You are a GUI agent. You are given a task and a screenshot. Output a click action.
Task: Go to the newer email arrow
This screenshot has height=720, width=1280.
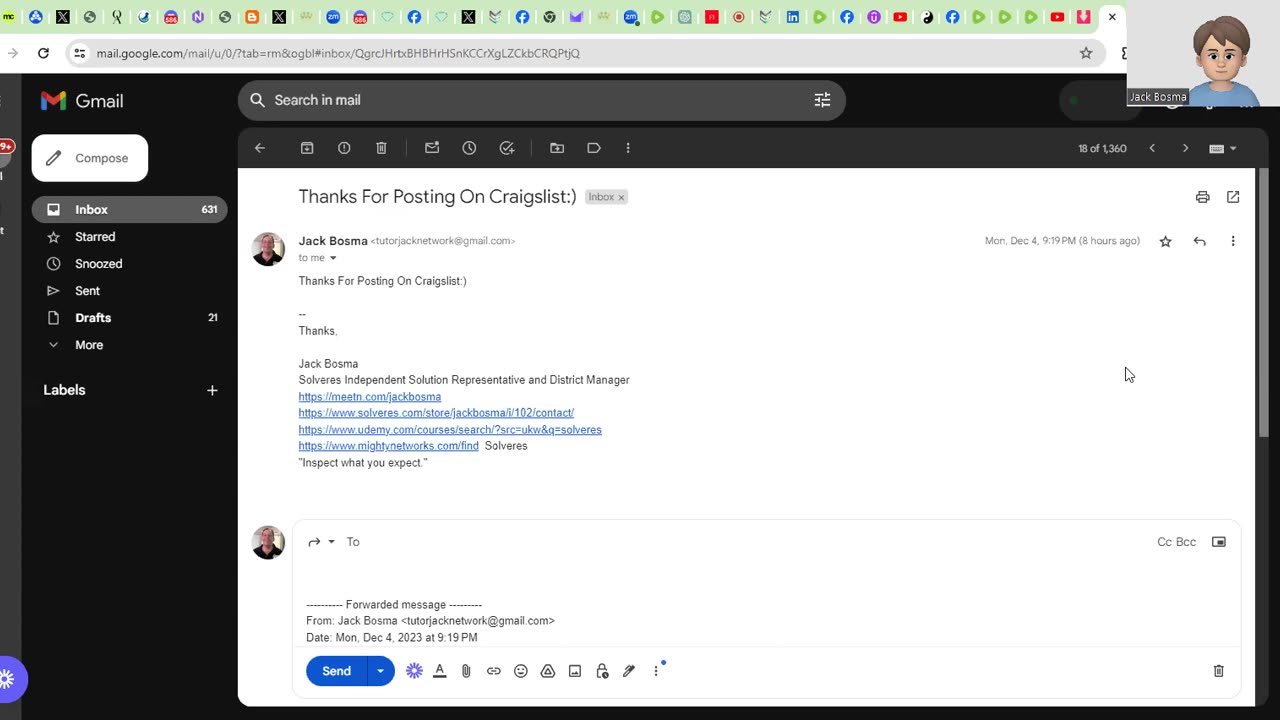(x=1152, y=148)
